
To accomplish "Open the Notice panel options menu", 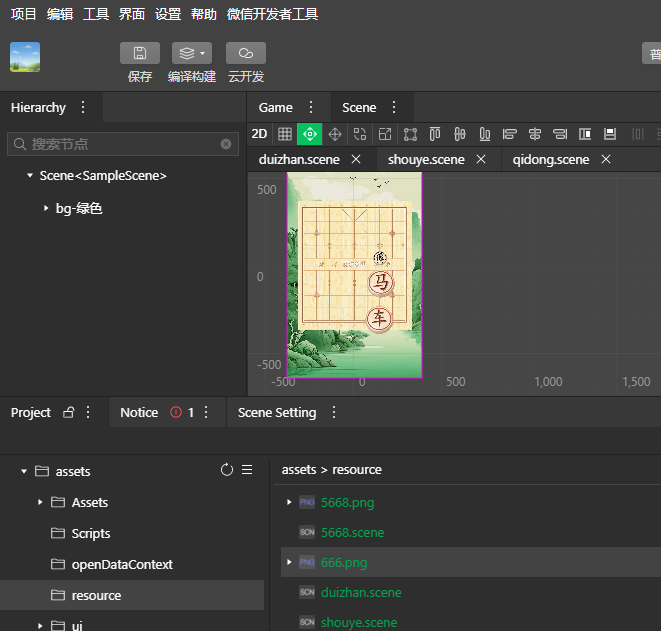I will click(206, 412).
